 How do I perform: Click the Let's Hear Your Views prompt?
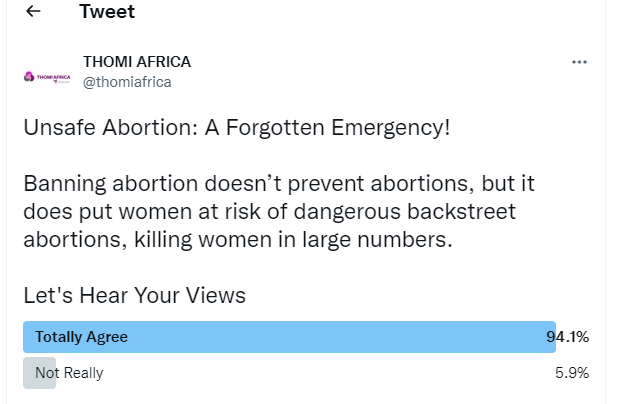pyautogui.click(x=134, y=295)
